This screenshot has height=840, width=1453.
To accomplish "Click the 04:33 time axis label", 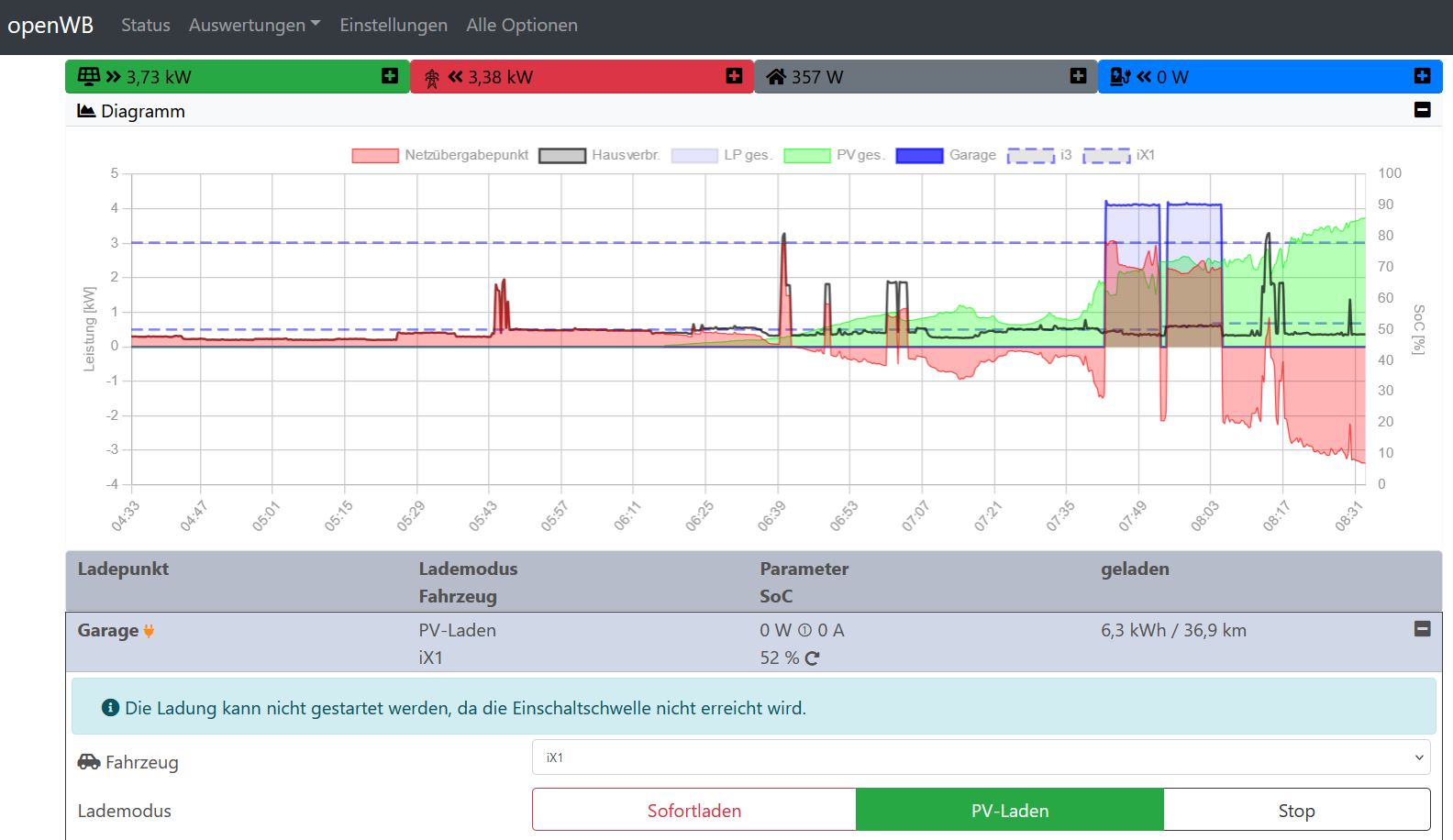I will tap(126, 516).
